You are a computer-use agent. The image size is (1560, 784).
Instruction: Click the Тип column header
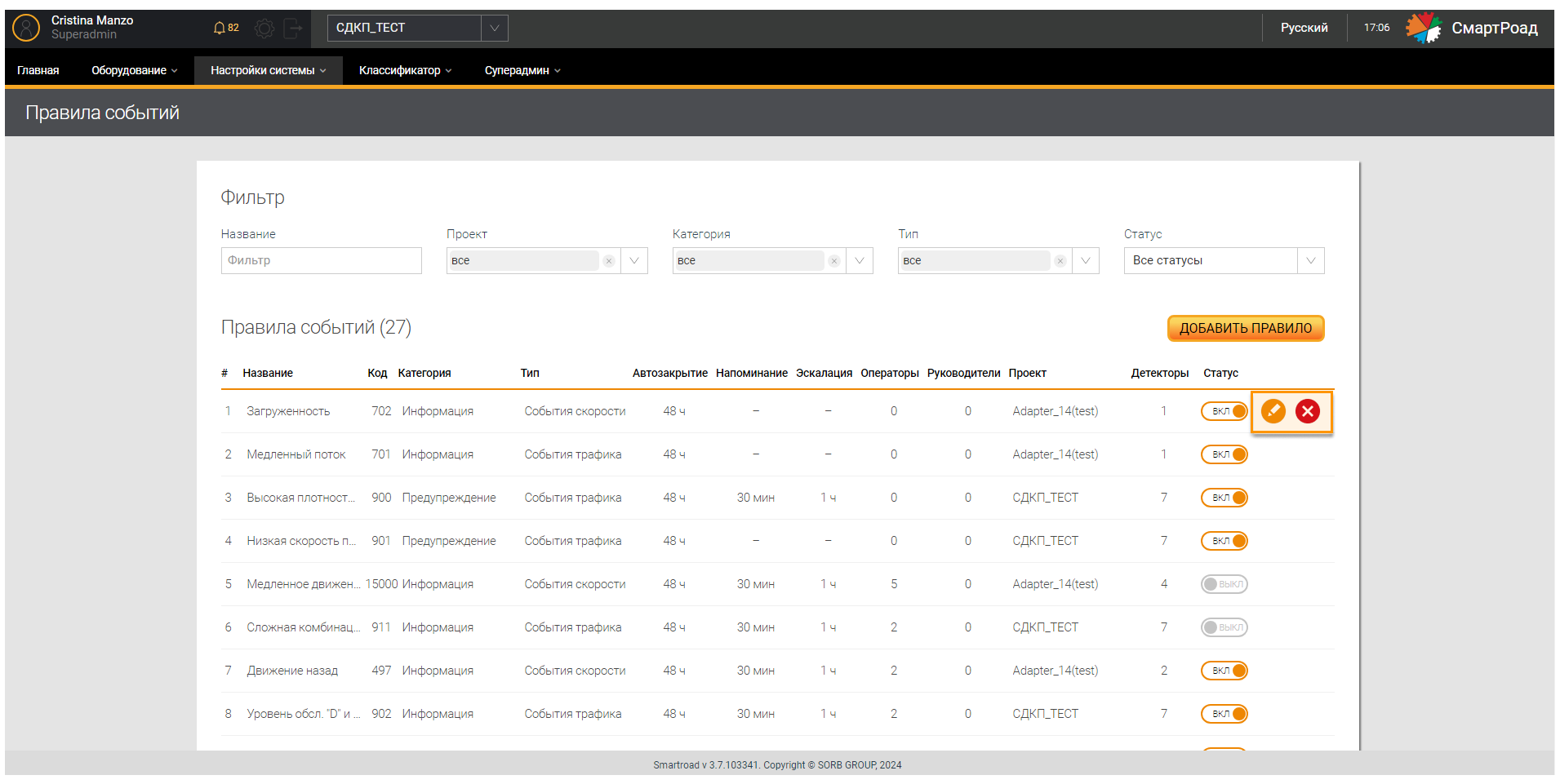(x=530, y=373)
